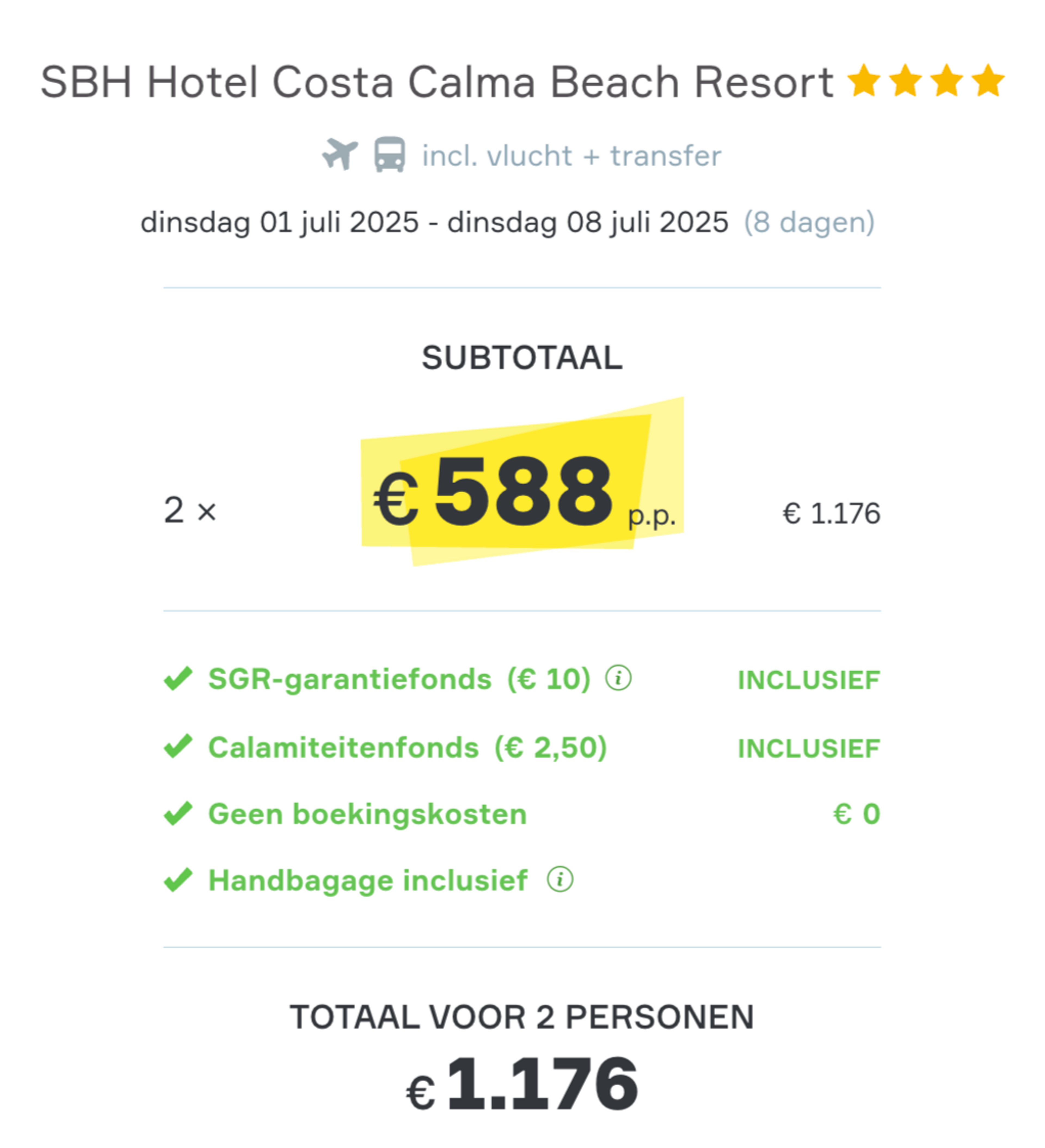Click the € 1.176 subtotal amount

(831, 513)
